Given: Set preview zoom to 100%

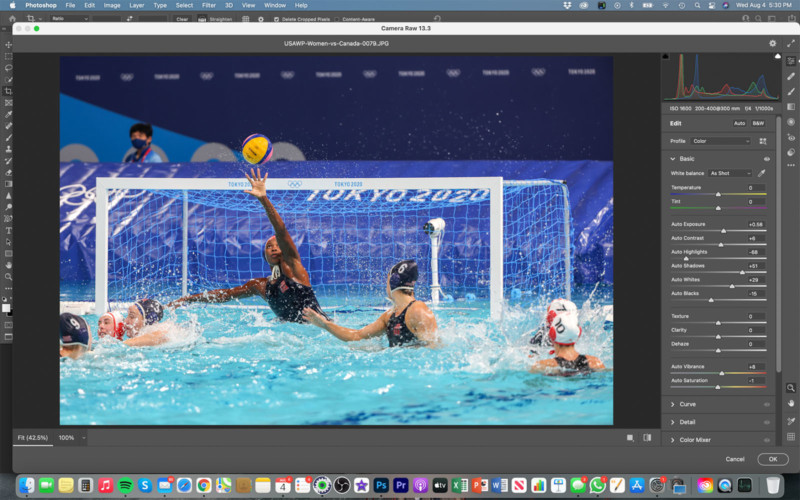Looking at the screenshot, I should 66,438.
